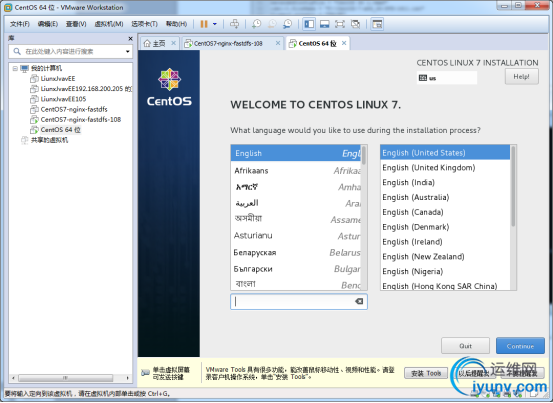Select English (United States) locale
Viewport: 553px width, 403px height.
coord(445,153)
